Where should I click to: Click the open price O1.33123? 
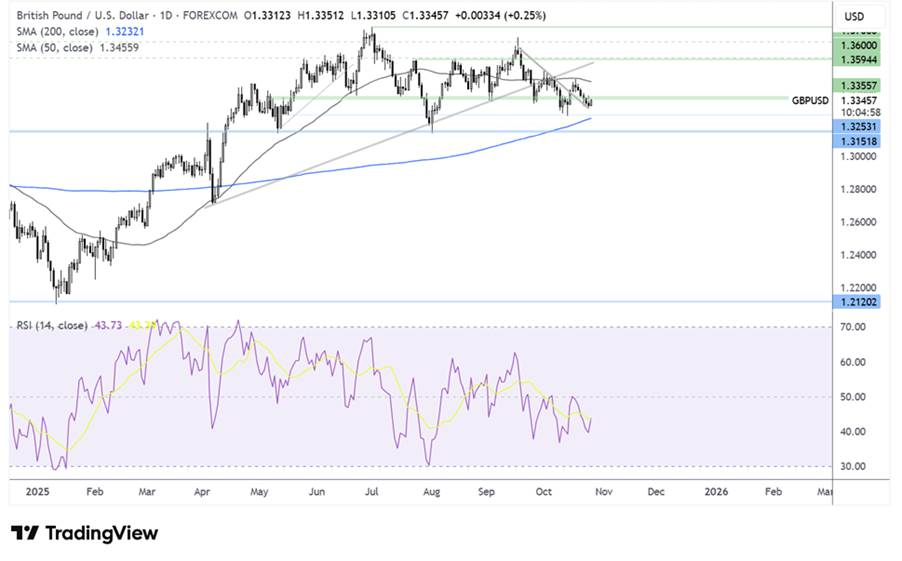pos(267,16)
